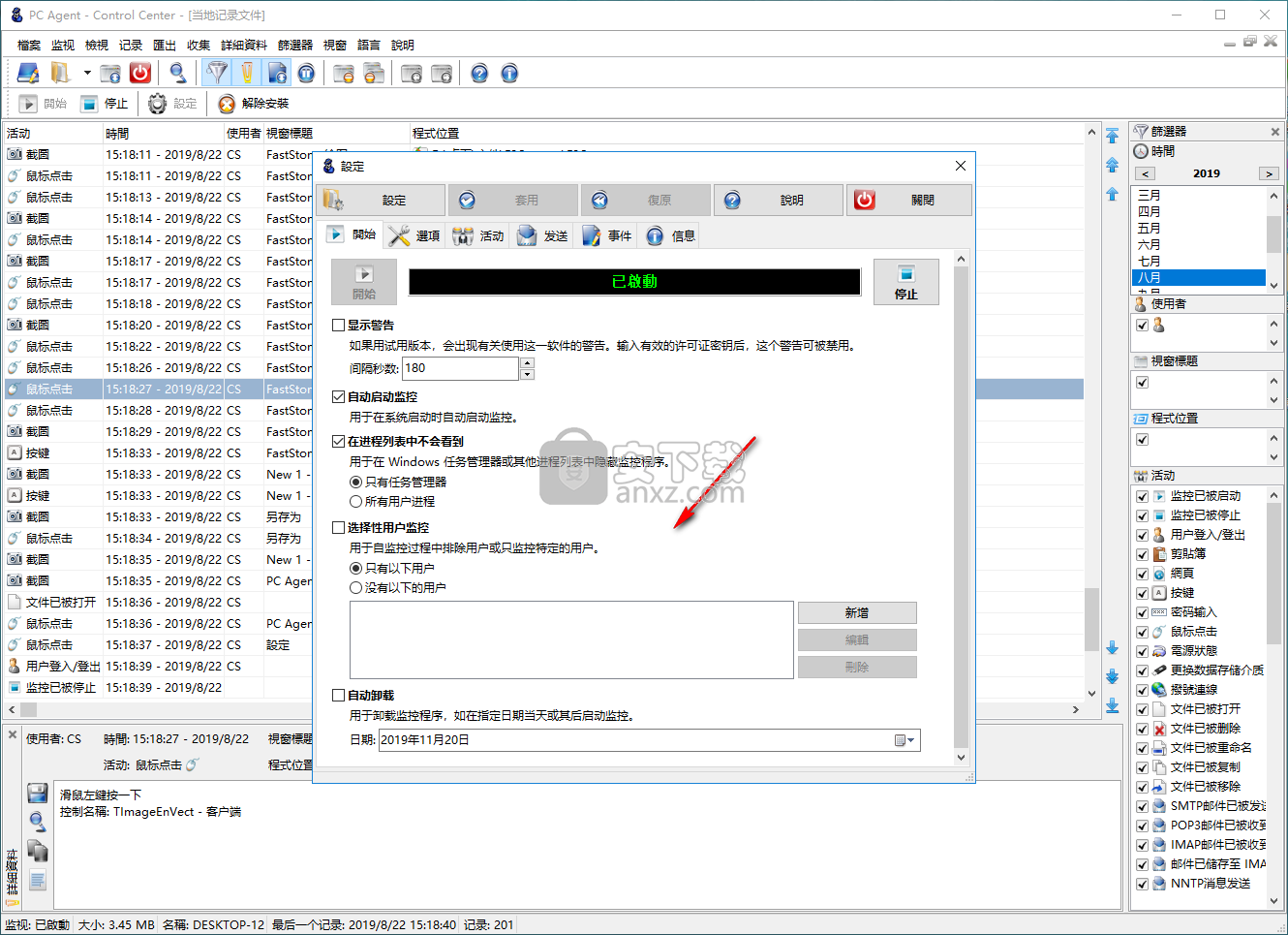The image size is (1288, 935).
Task: Uncheck 鼠标点击 activity filter checkbox
Action: 1143,632
